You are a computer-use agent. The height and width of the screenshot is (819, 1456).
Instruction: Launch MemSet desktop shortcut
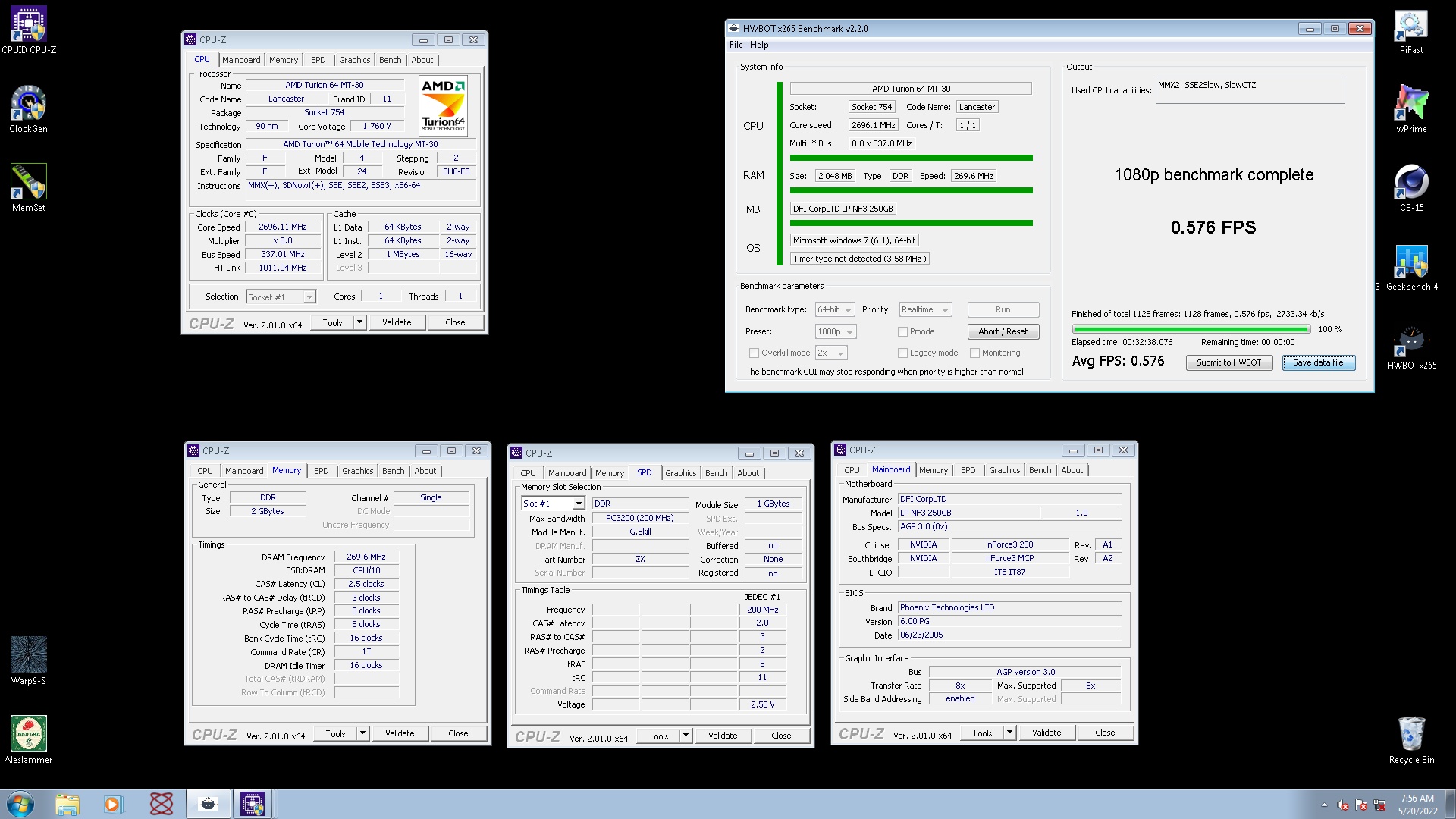pos(29,188)
